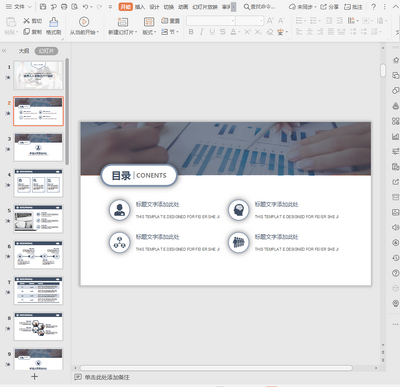Open the customize quick access toolbar arrow
Viewport: 400px width, 387px height.
click(x=110, y=7)
